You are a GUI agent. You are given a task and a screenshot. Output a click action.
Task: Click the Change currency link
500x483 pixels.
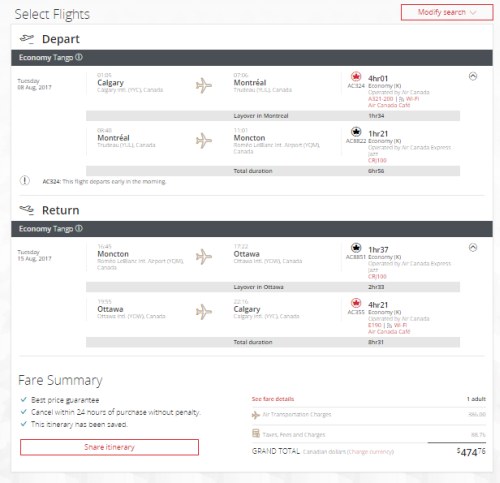pyautogui.click(x=370, y=452)
